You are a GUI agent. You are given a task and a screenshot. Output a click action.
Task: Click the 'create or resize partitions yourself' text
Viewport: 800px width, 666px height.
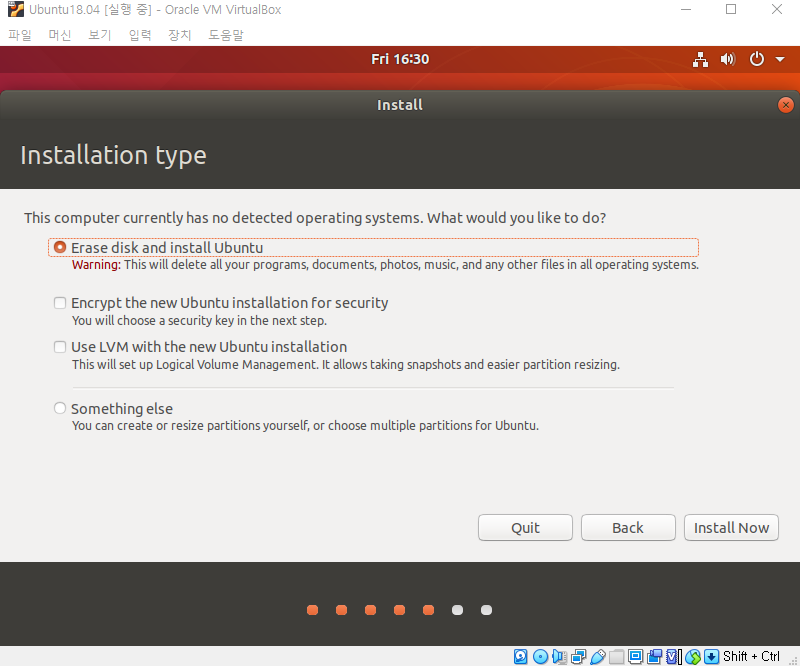pos(305,426)
